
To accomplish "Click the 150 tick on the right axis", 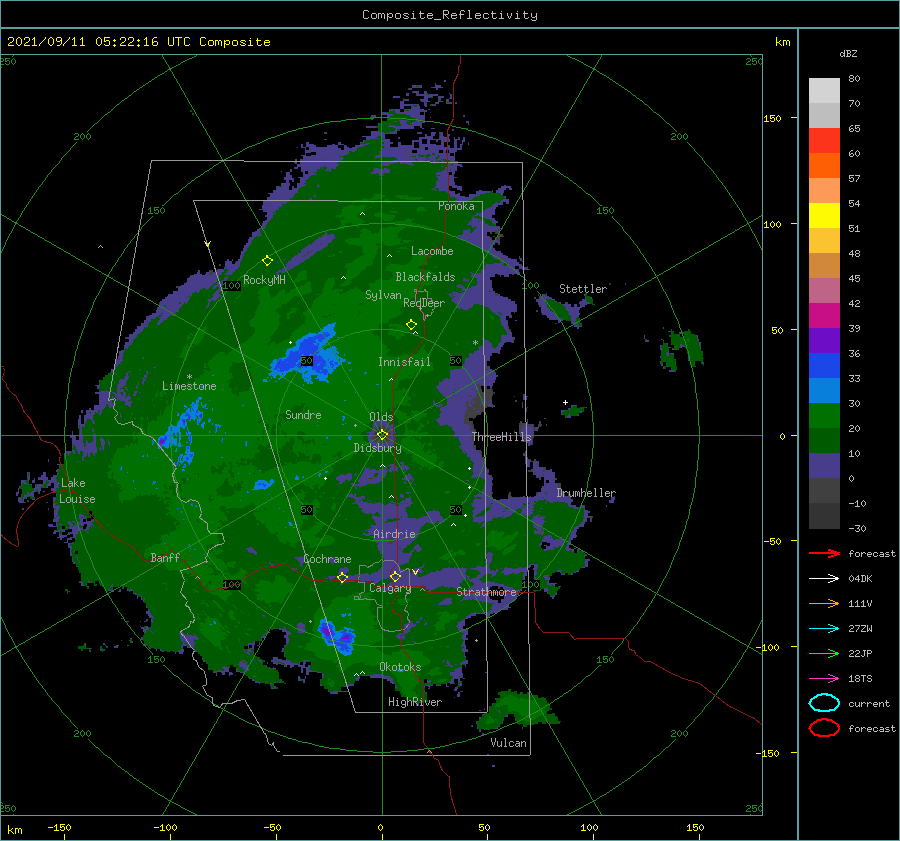I will click(773, 118).
